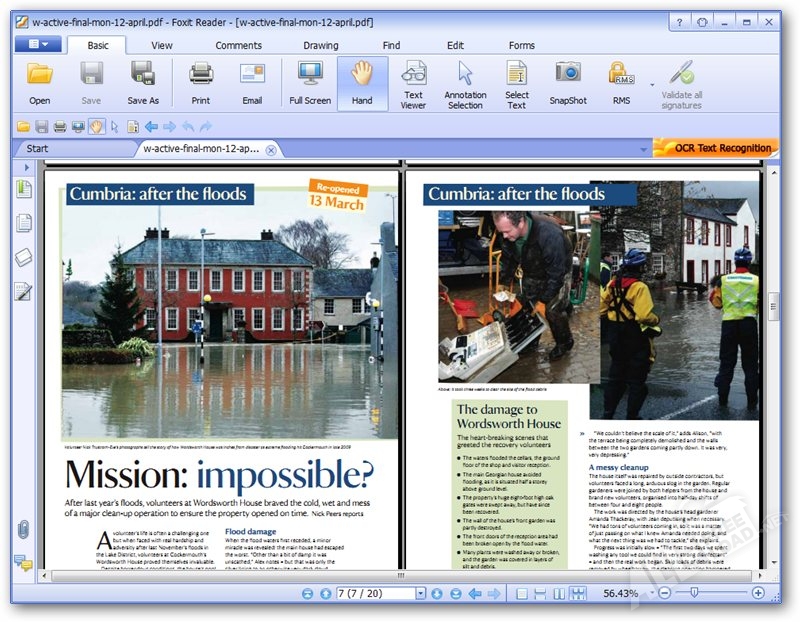Open the blue application menu dropdown
The width and height of the screenshot is (800, 622).
(x=38, y=44)
